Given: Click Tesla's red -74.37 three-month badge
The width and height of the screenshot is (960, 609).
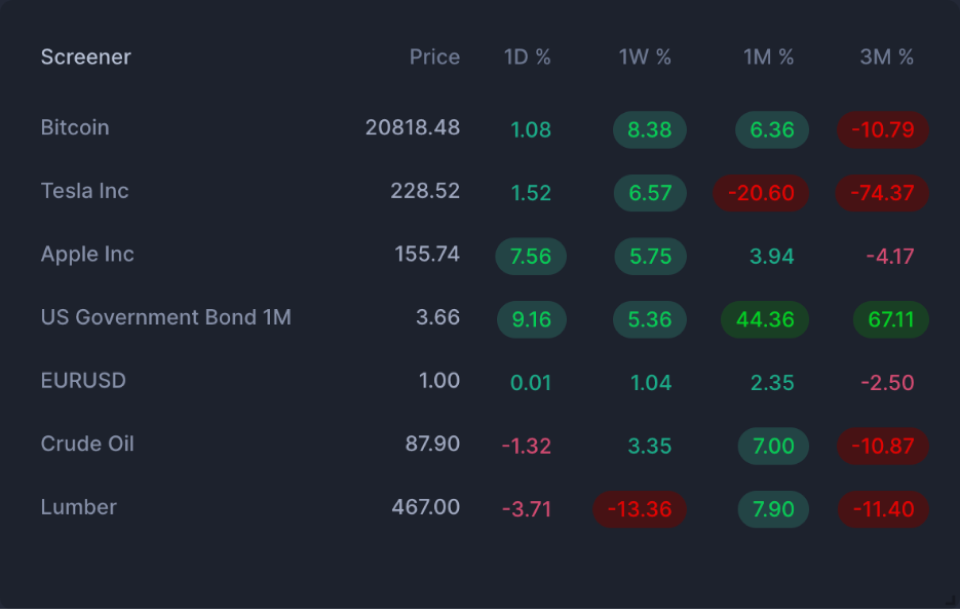Looking at the screenshot, I should pos(882,193).
